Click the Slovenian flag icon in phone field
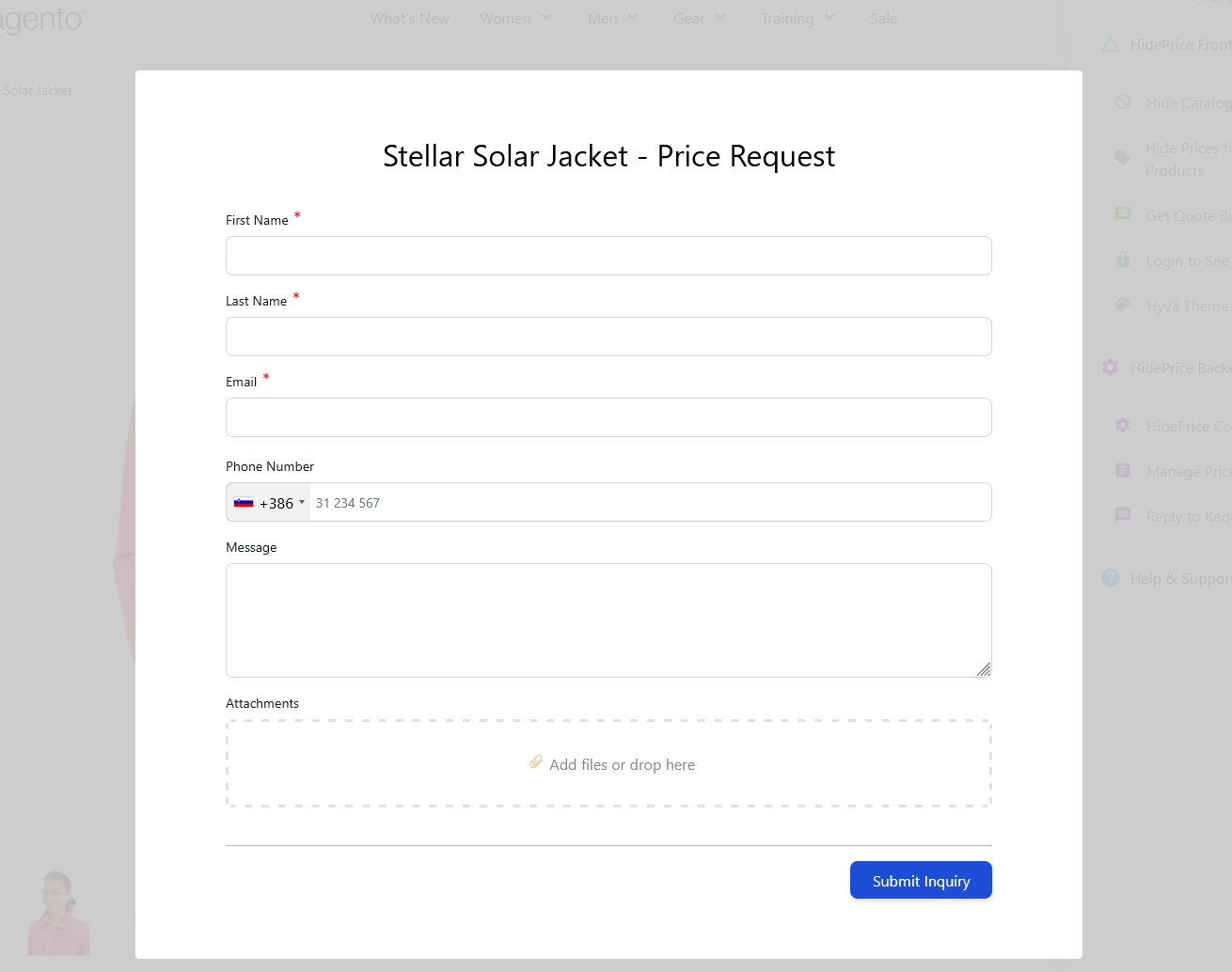 (243, 501)
